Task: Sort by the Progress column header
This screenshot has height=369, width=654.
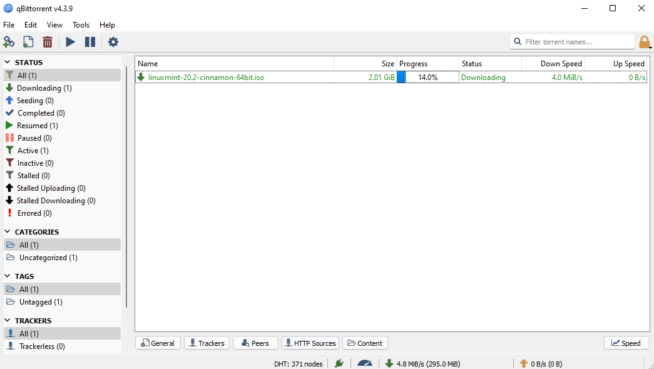Action: pyautogui.click(x=428, y=64)
